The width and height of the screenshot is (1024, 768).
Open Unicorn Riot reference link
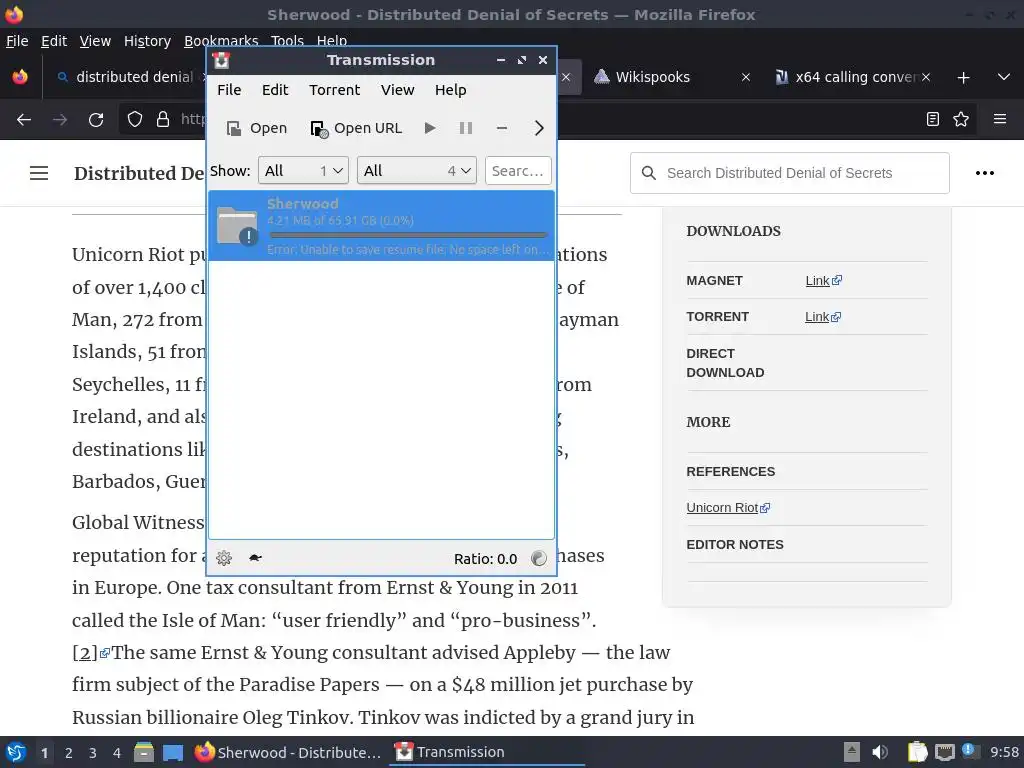click(728, 507)
